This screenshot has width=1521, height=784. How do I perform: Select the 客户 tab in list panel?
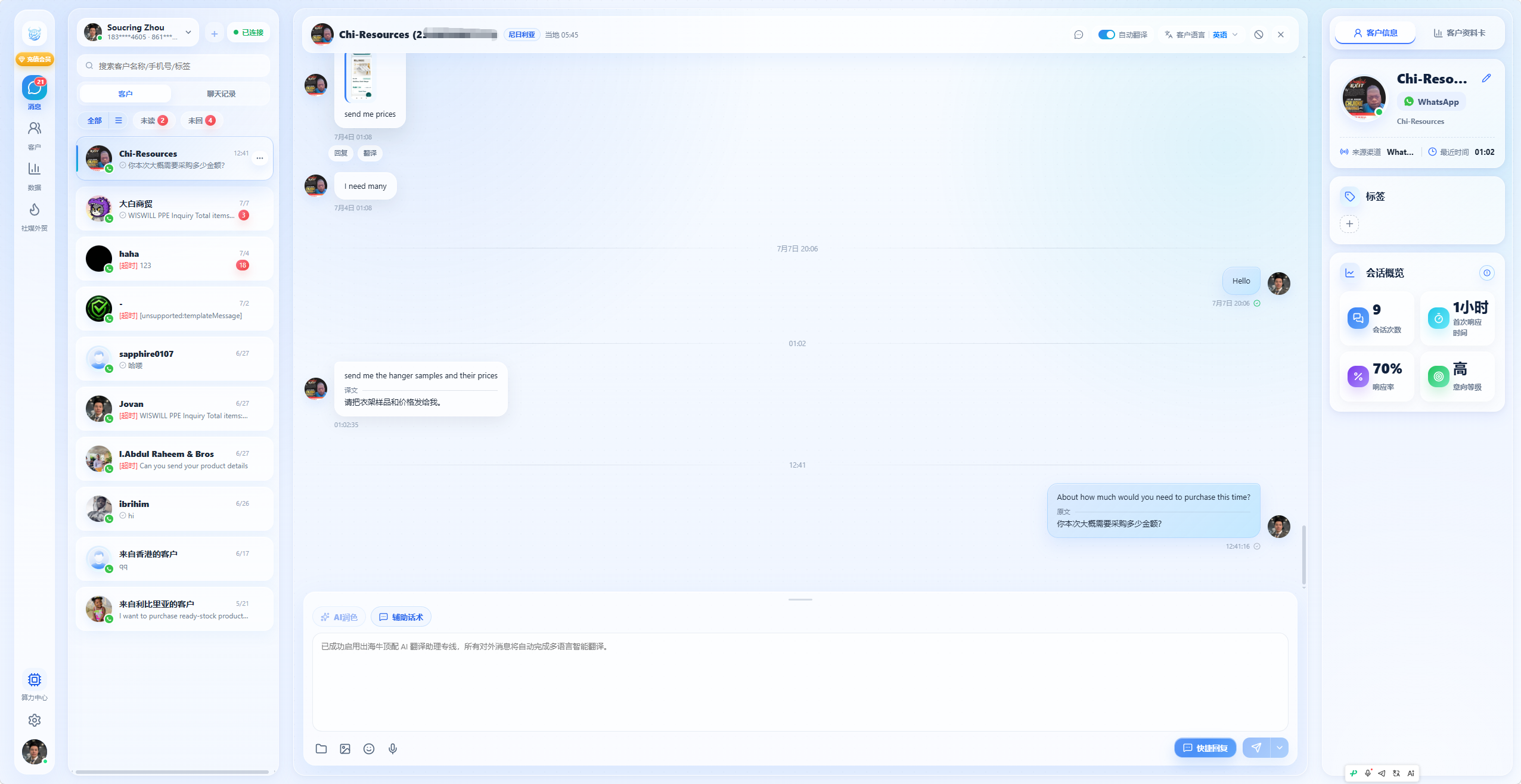tap(125, 94)
